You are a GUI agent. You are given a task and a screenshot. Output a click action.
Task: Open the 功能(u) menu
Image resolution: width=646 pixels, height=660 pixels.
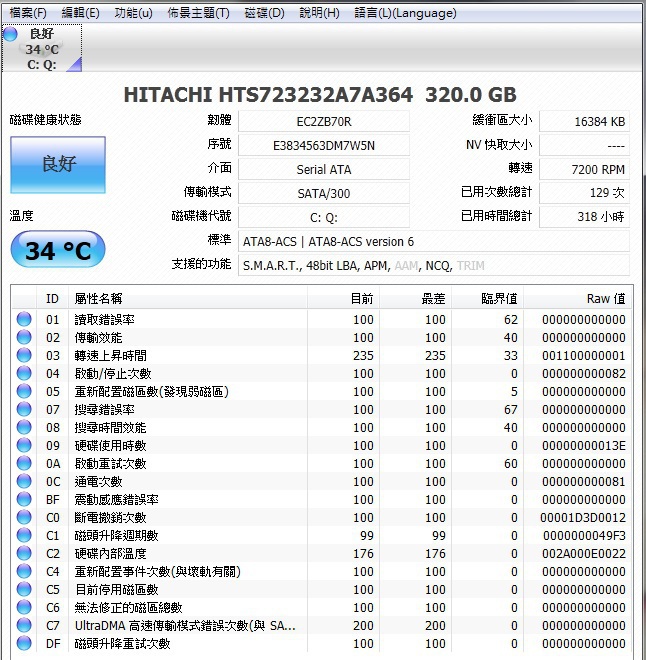pyautogui.click(x=133, y=13)
